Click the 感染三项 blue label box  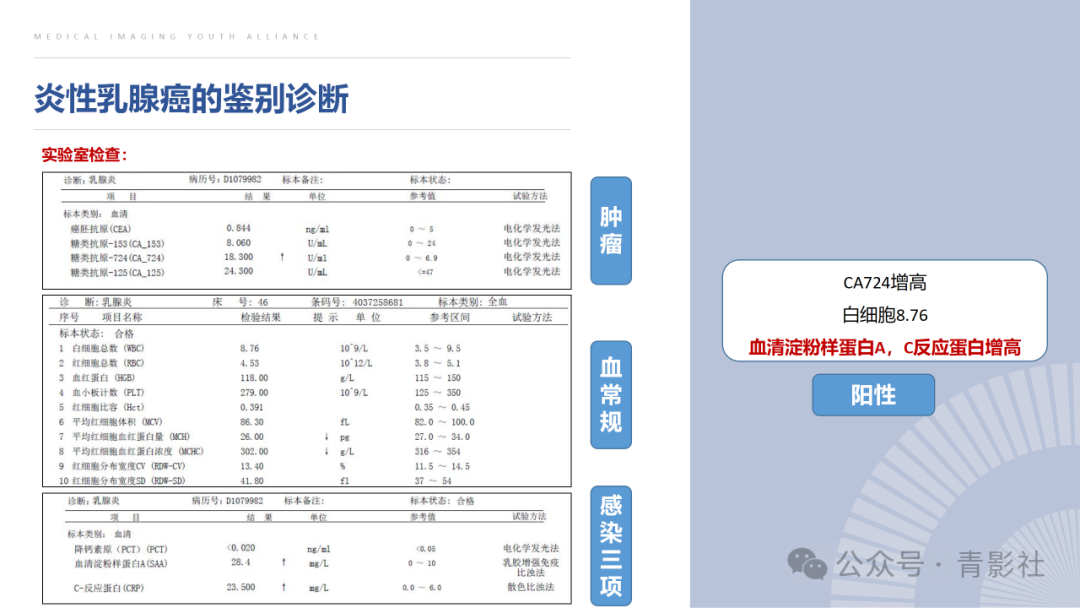611,545
